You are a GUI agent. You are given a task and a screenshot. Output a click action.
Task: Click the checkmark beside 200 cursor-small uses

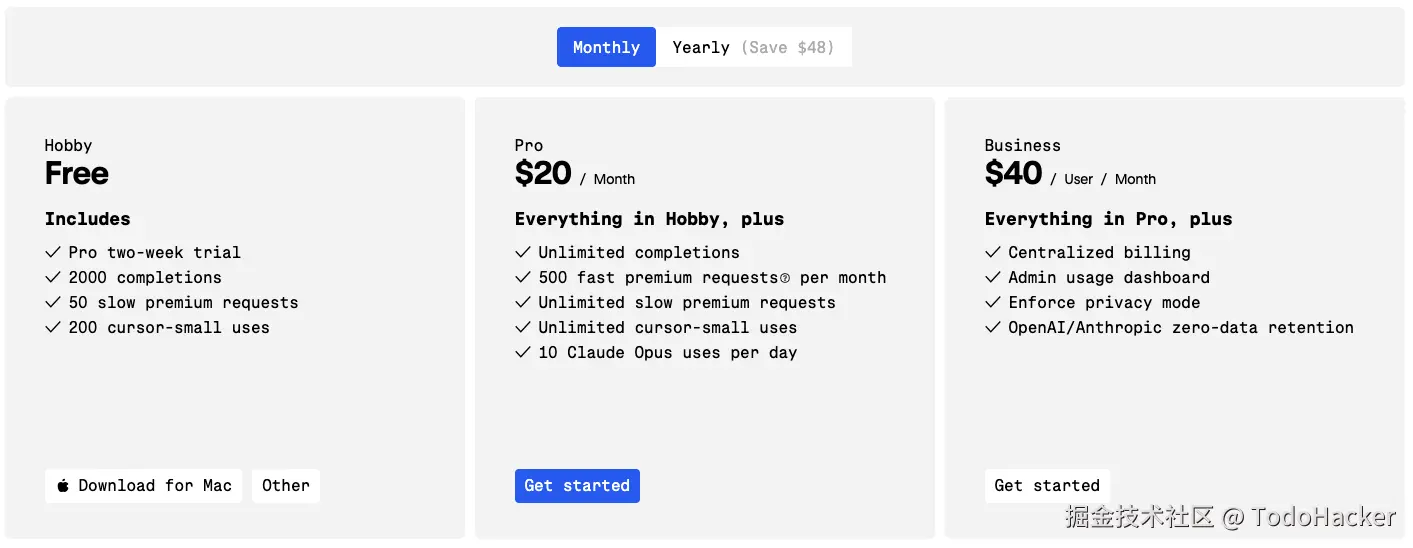[53, 328]
